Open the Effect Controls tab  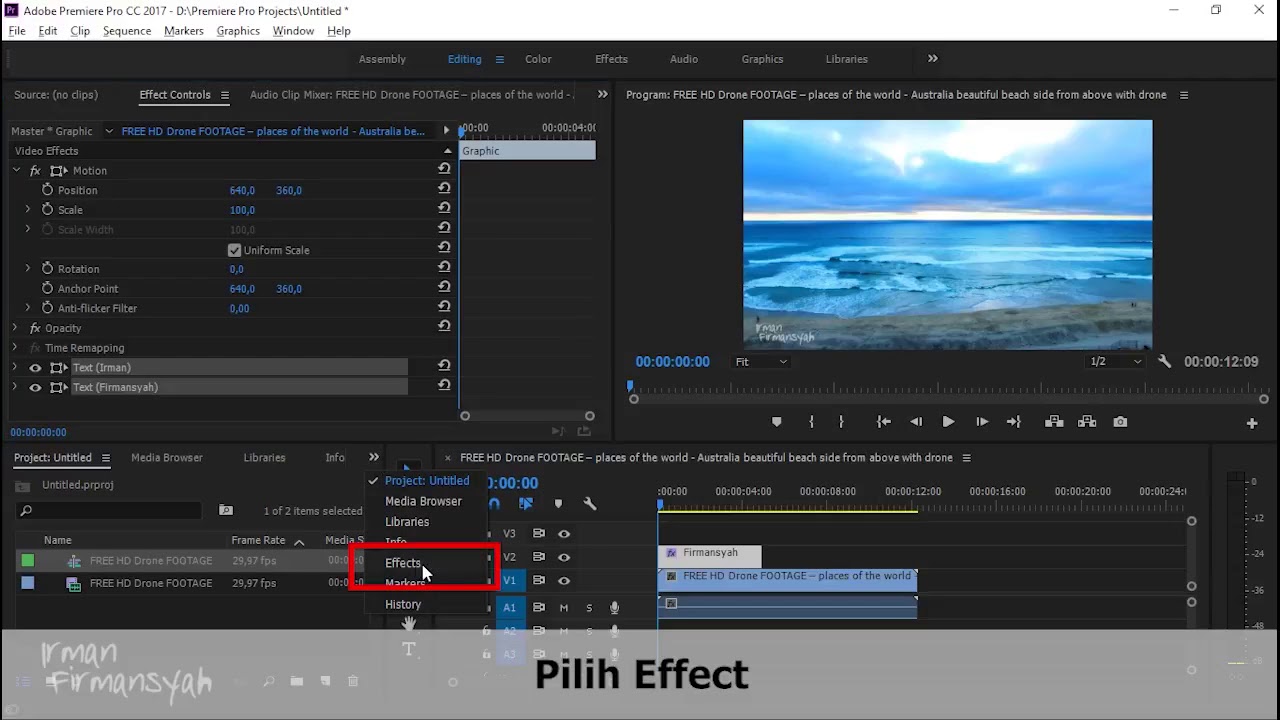click(175, 95)
